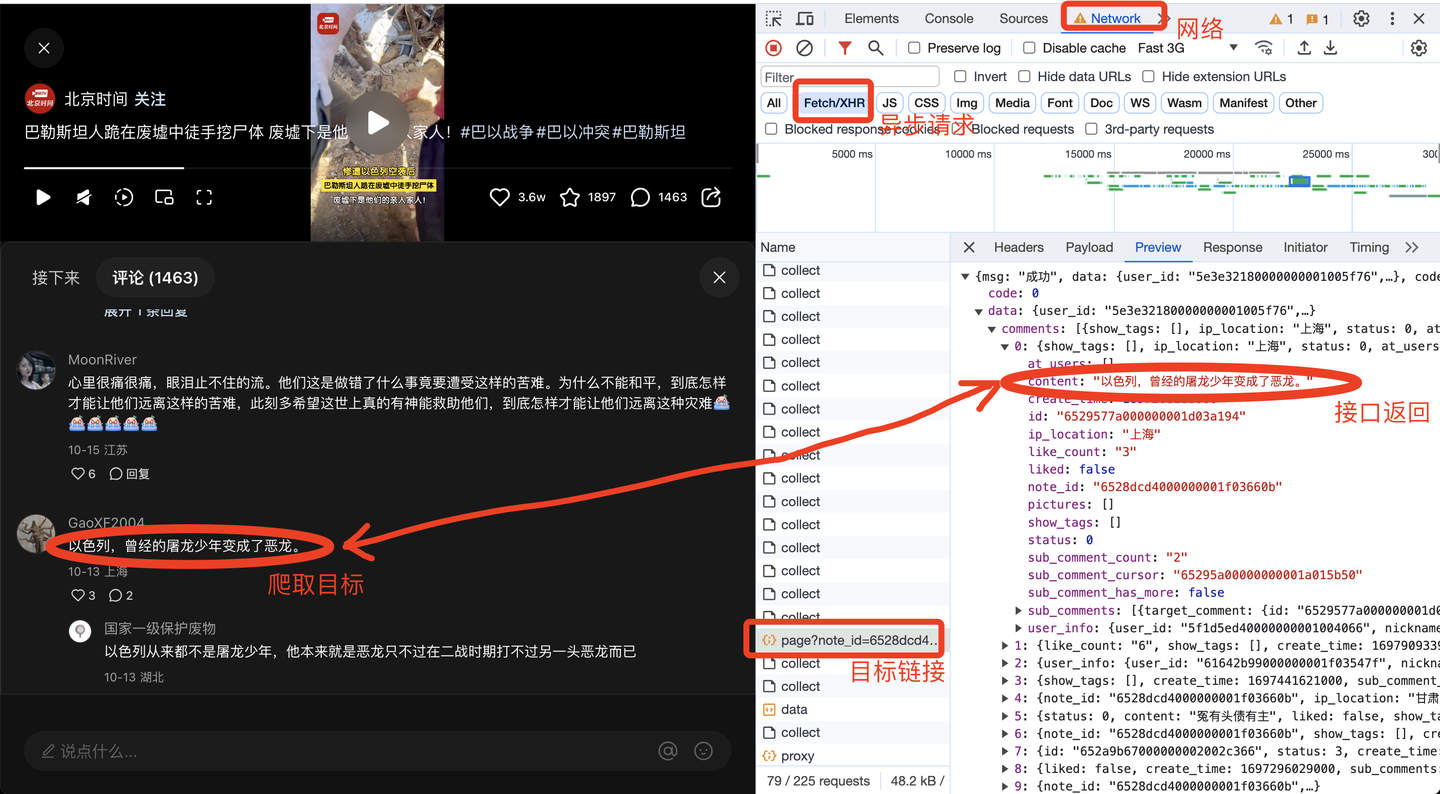Check the Invert filter option
This screenshot has height=794, width=1440.
(x=960, y=77)
